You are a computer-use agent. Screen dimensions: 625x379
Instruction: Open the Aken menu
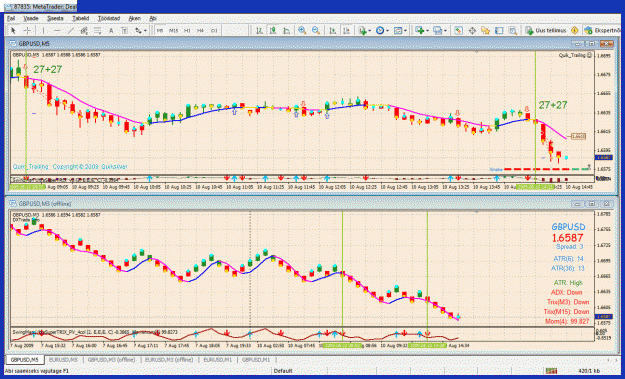pos(134,18)
